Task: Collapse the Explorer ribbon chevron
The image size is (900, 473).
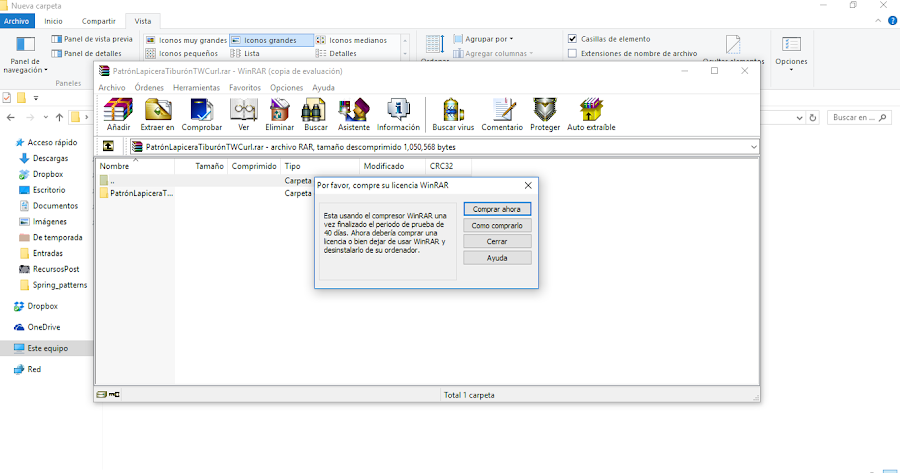Action: coord(878,21)
